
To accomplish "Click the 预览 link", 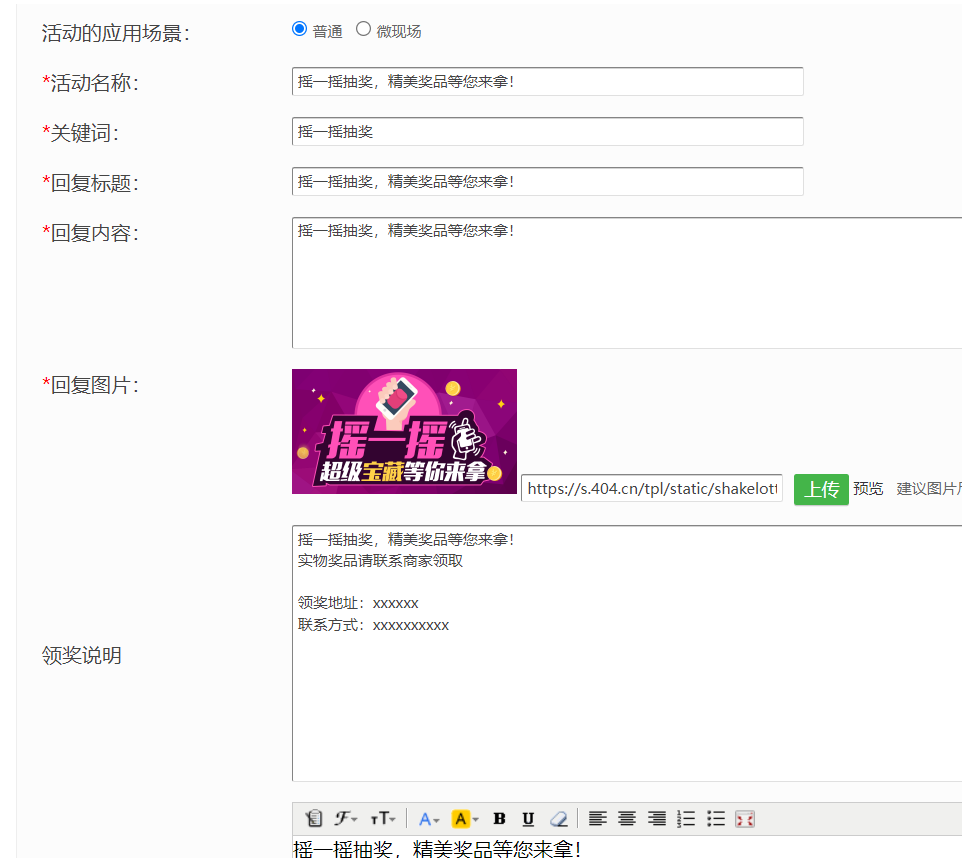I will click(868, 489).
